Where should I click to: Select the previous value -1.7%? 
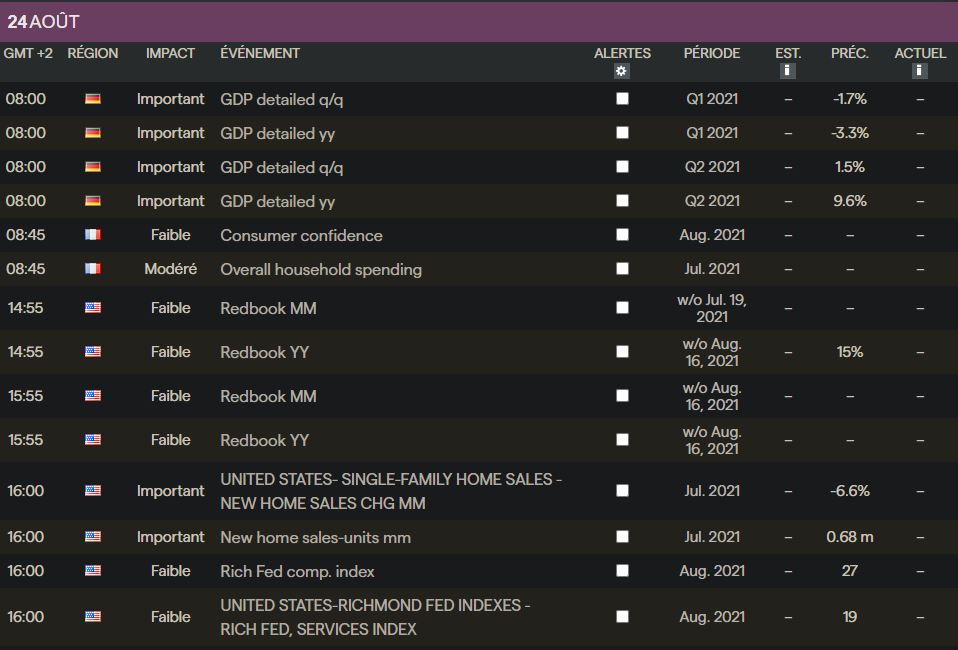pos(849,99)
